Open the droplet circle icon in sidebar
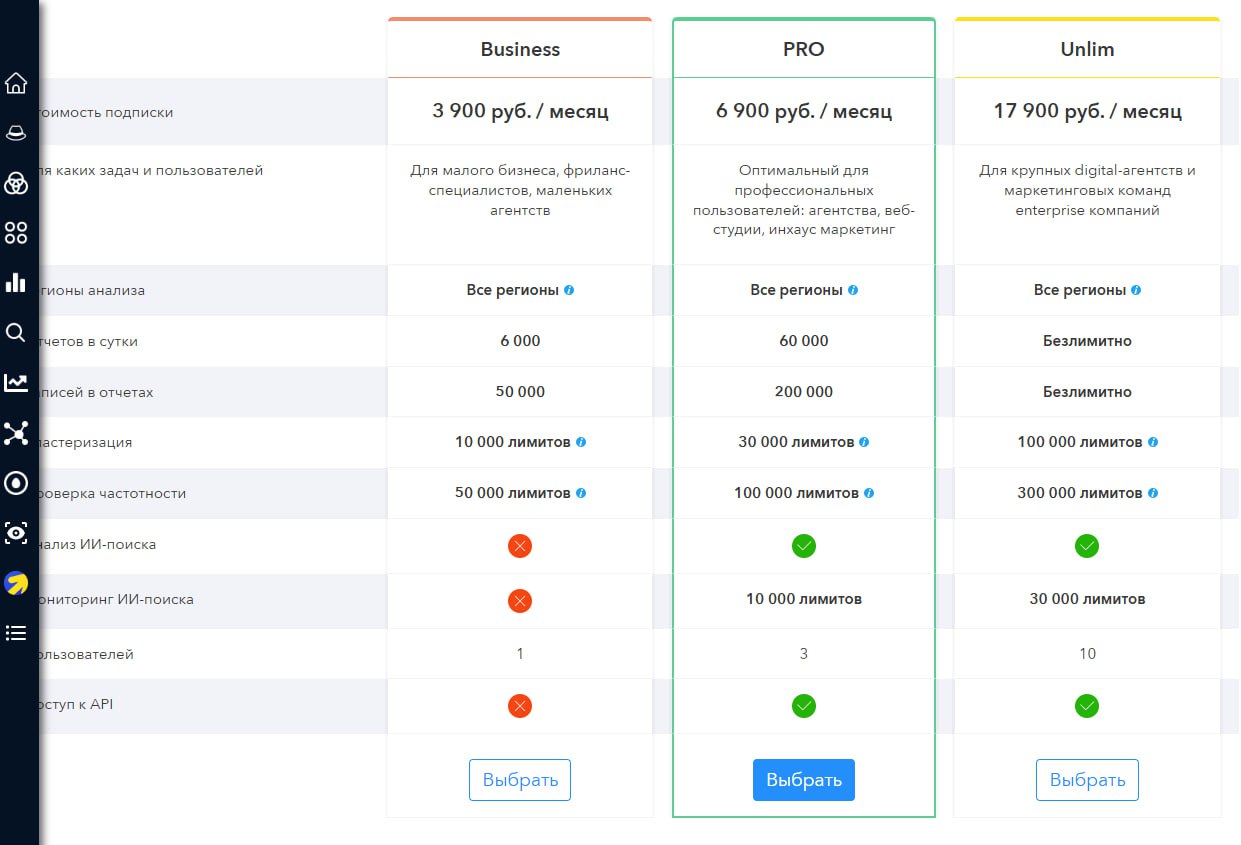This screenshot has height=845, width=1241. (16, 483)
